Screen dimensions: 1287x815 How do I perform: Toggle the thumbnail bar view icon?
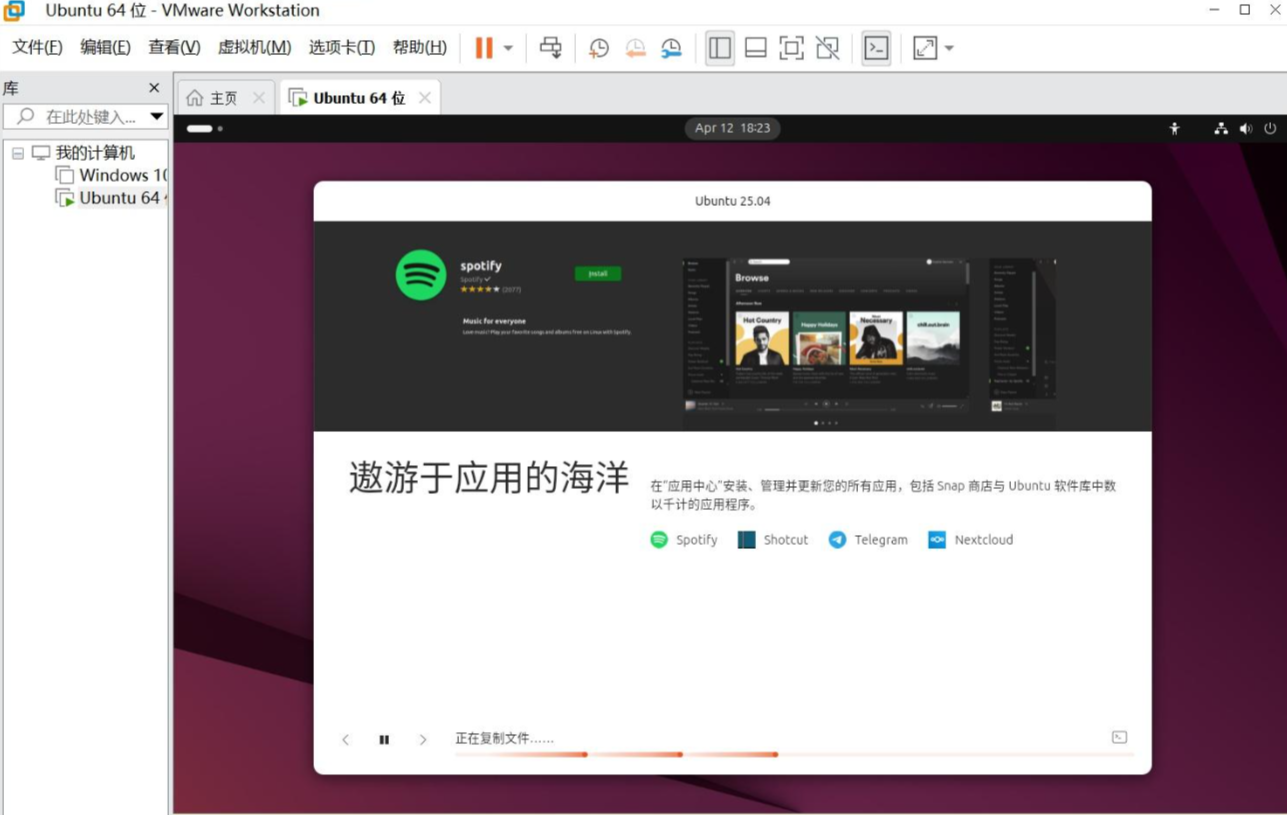756,48
